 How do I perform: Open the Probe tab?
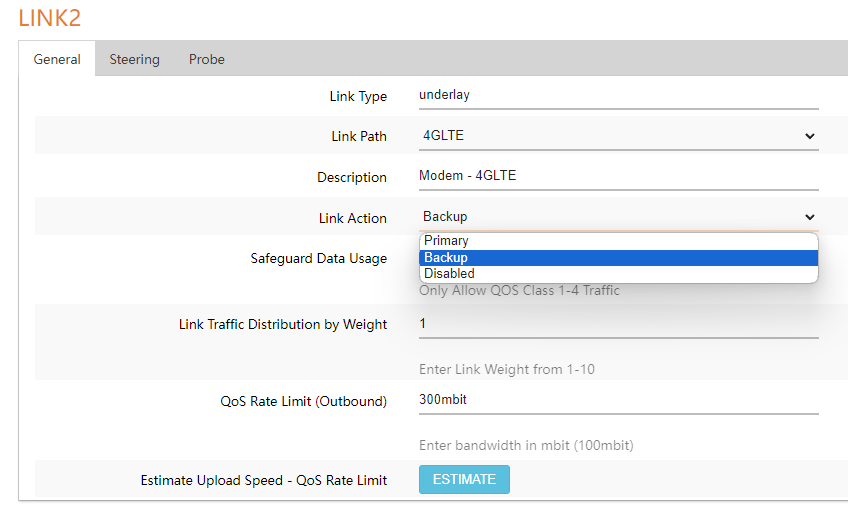[x=207, y=59]
